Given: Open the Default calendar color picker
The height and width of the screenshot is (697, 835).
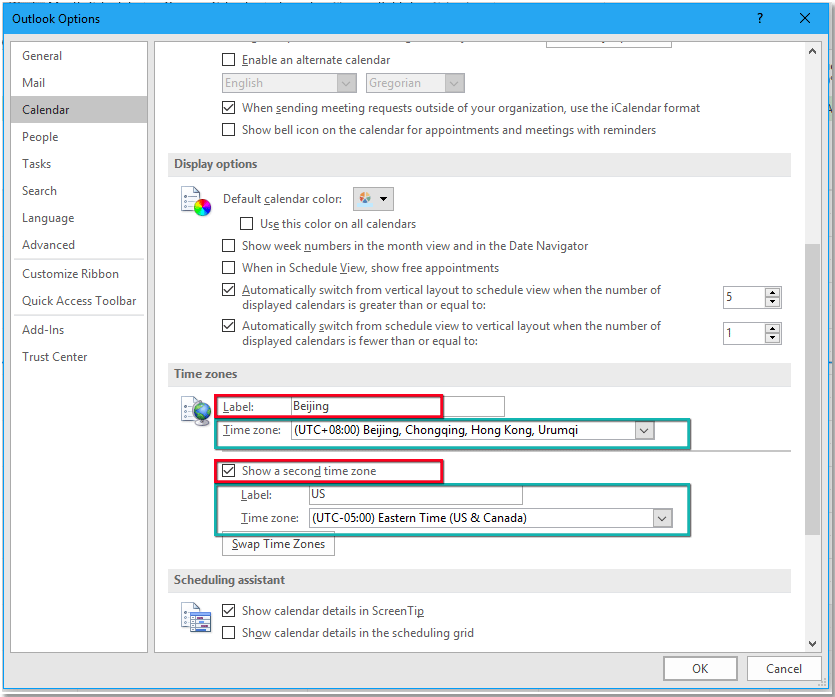Looking at the screenshot, I should [x=376, y=199].
